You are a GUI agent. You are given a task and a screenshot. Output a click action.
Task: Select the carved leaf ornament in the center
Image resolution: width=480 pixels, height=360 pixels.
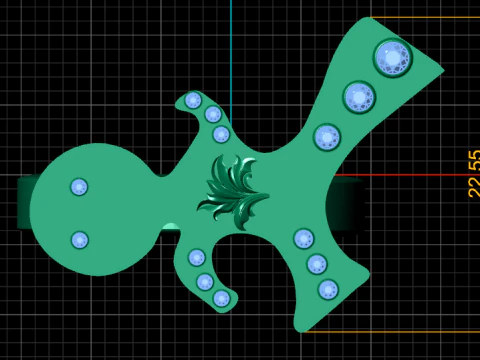(233, 192)
